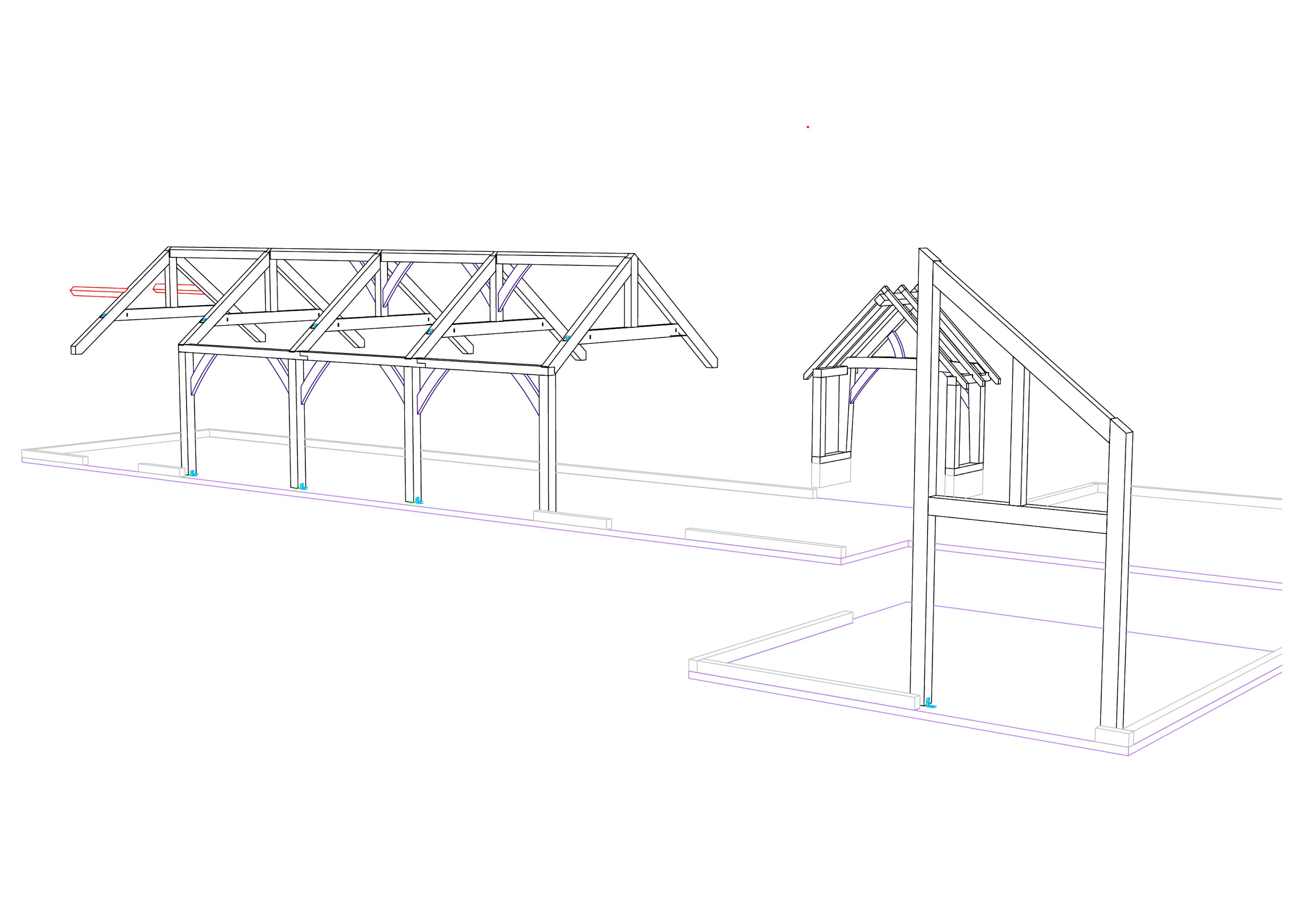Select the cyan connector on the leftmost eave
The width and height of the screenshot is (1307, 924).
click(104, 315)
